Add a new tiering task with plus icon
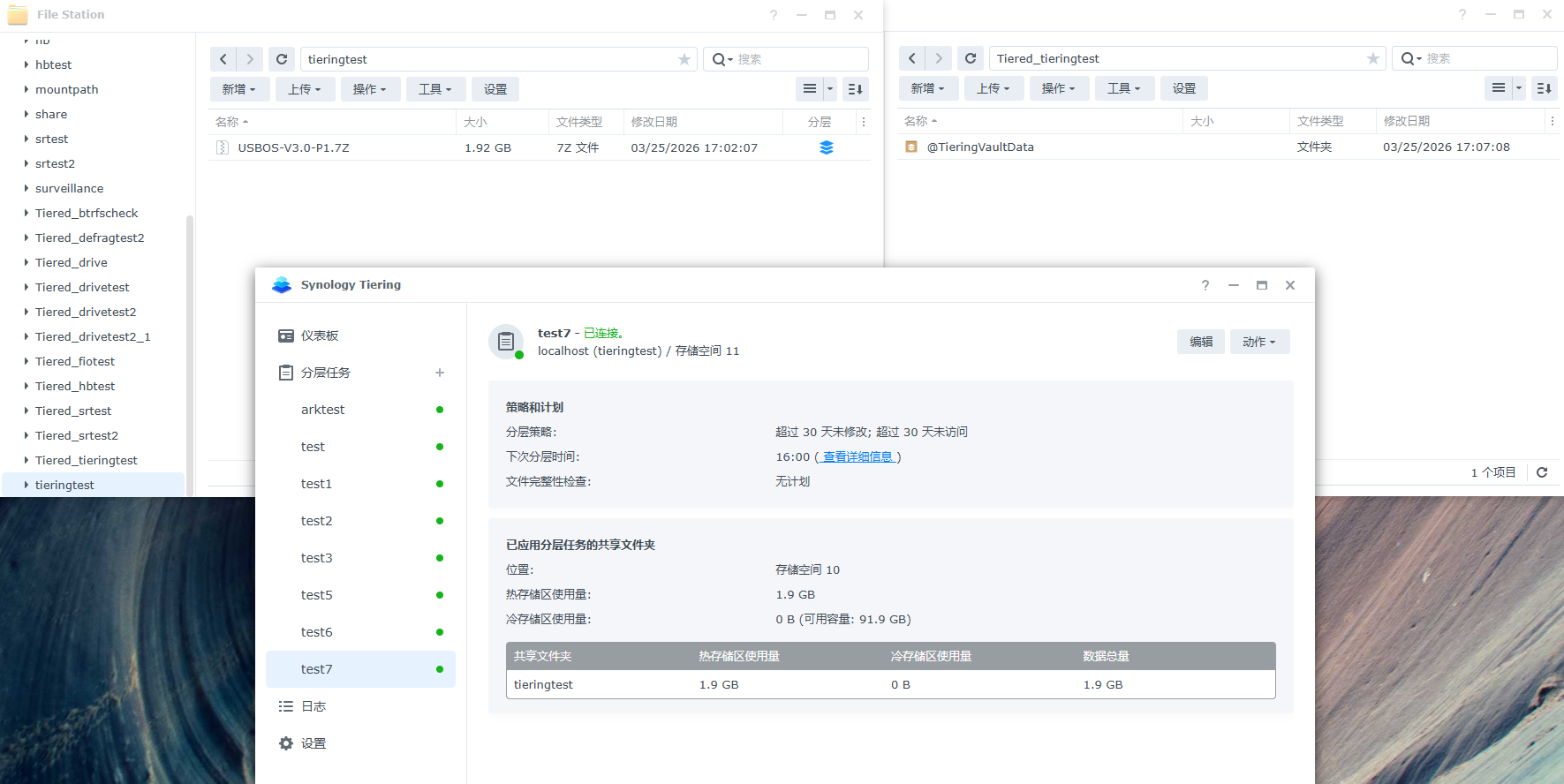This screenshot has width=1564, height=784. click(439, 373)
